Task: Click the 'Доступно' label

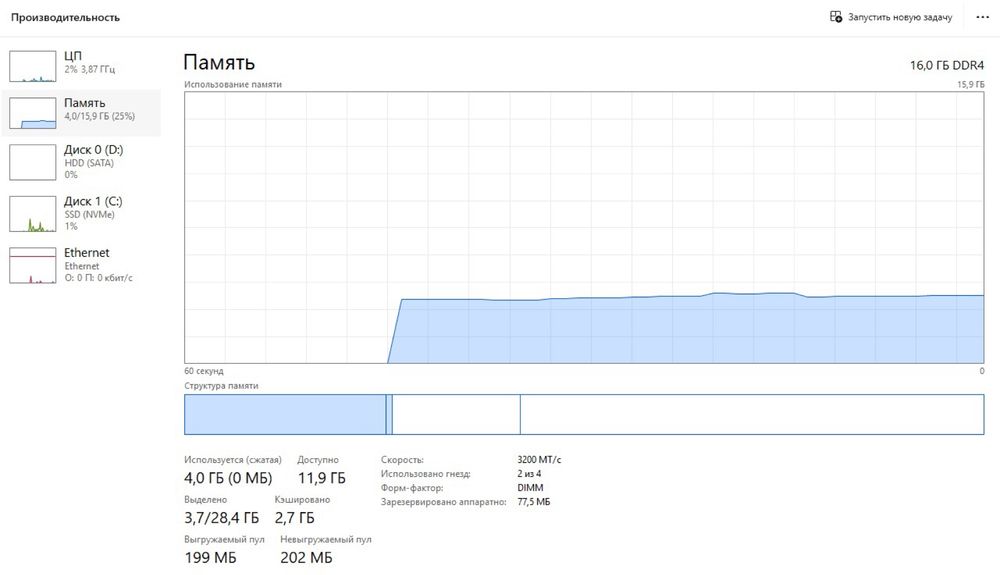Action: (318, 460)
